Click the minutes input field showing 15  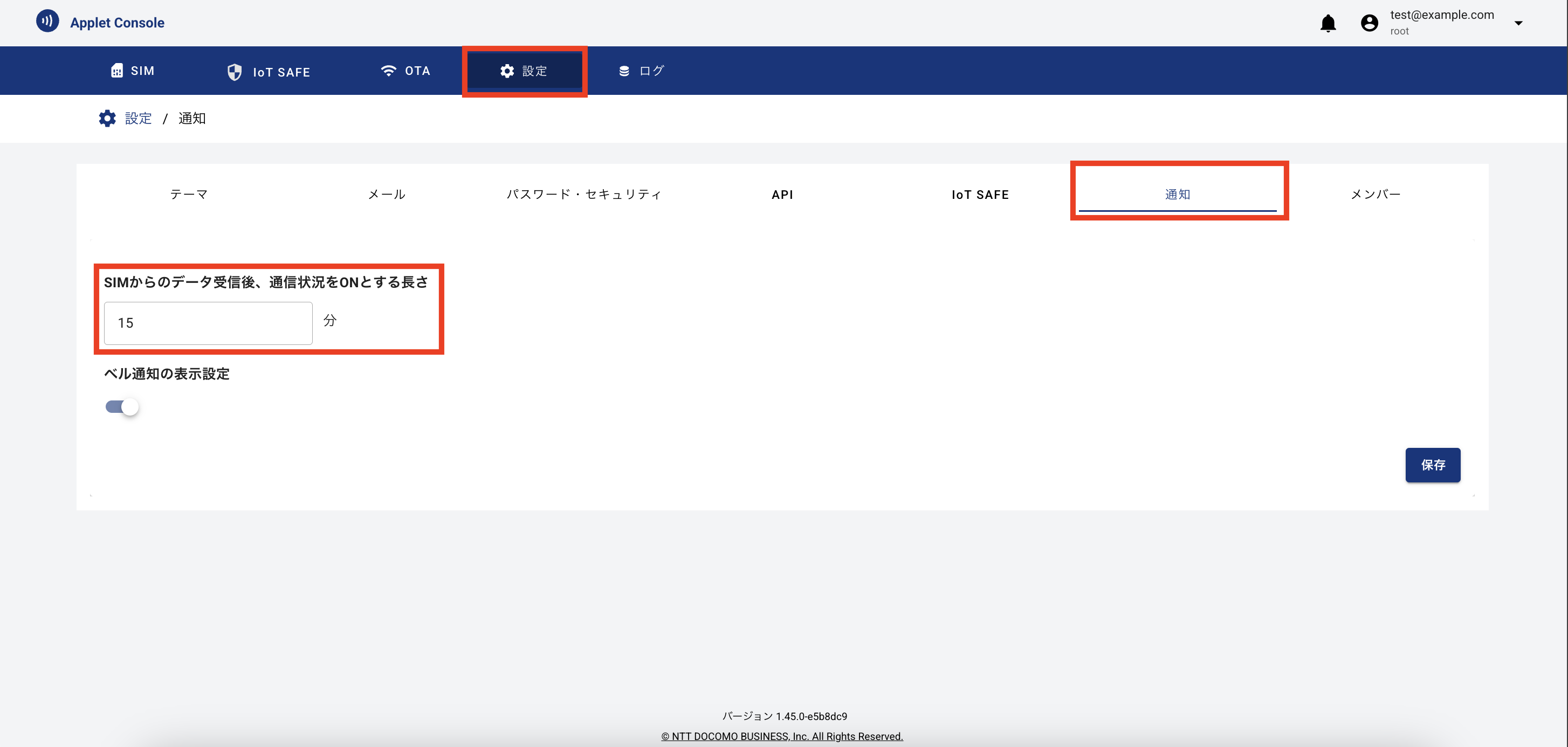(x=208, y=322)
